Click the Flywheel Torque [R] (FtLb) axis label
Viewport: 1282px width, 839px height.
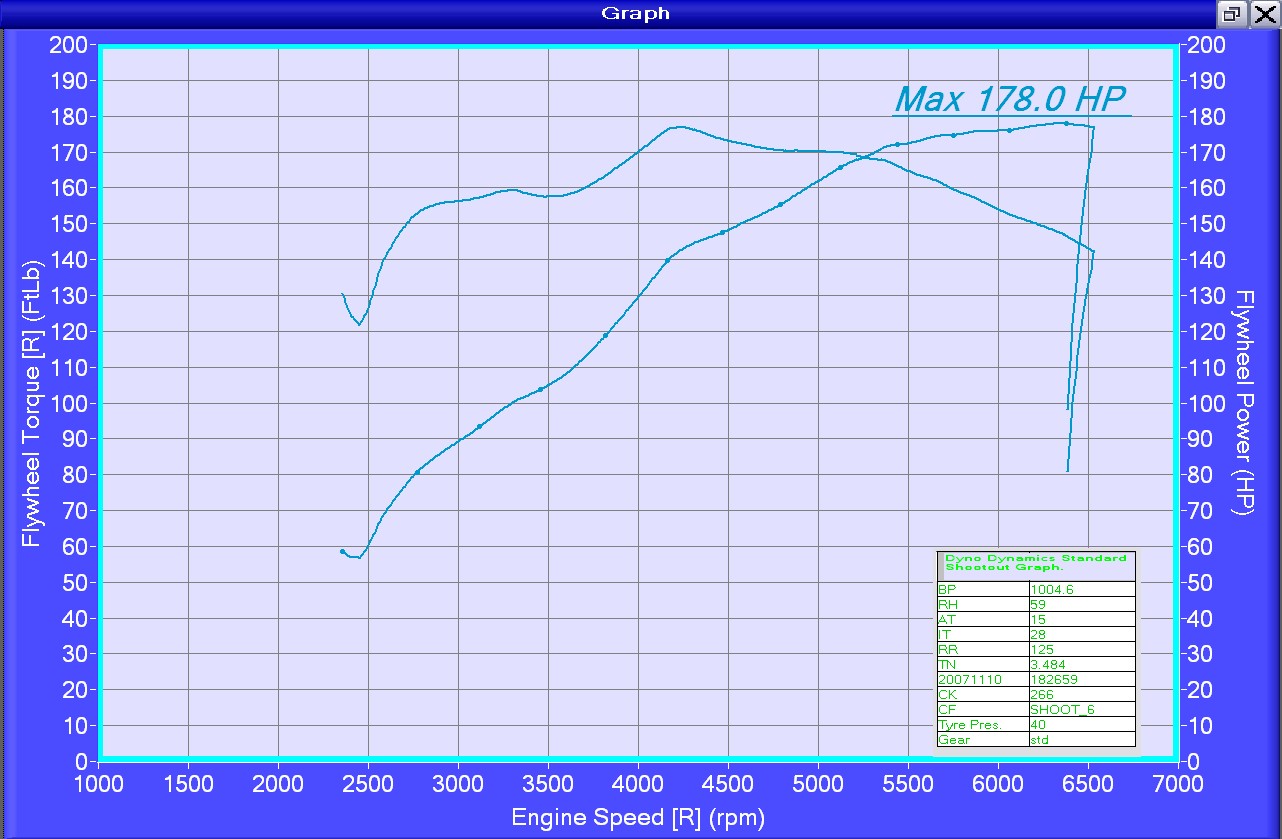pos(32,403)
